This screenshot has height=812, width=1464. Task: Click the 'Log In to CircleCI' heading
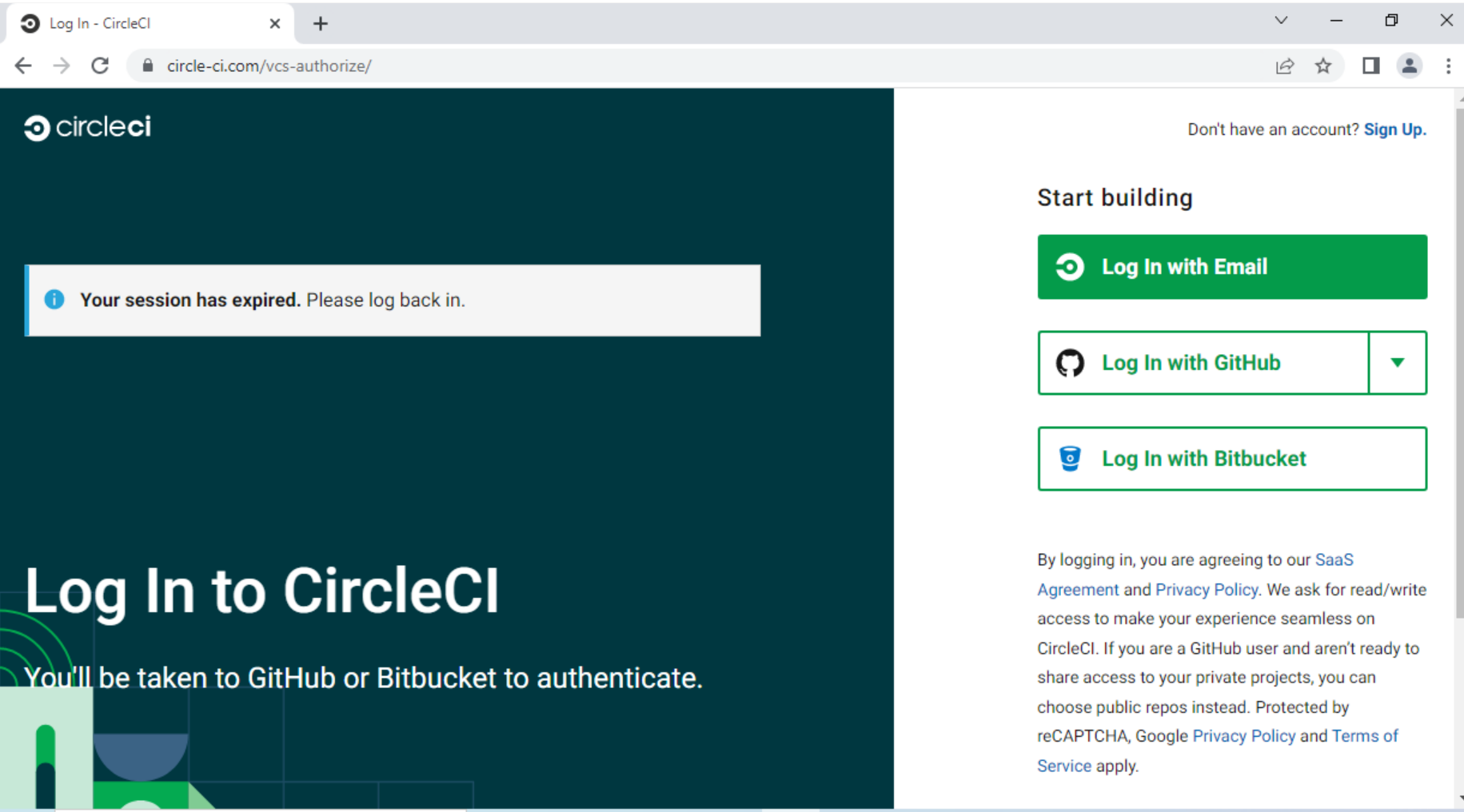click(262, 591)
